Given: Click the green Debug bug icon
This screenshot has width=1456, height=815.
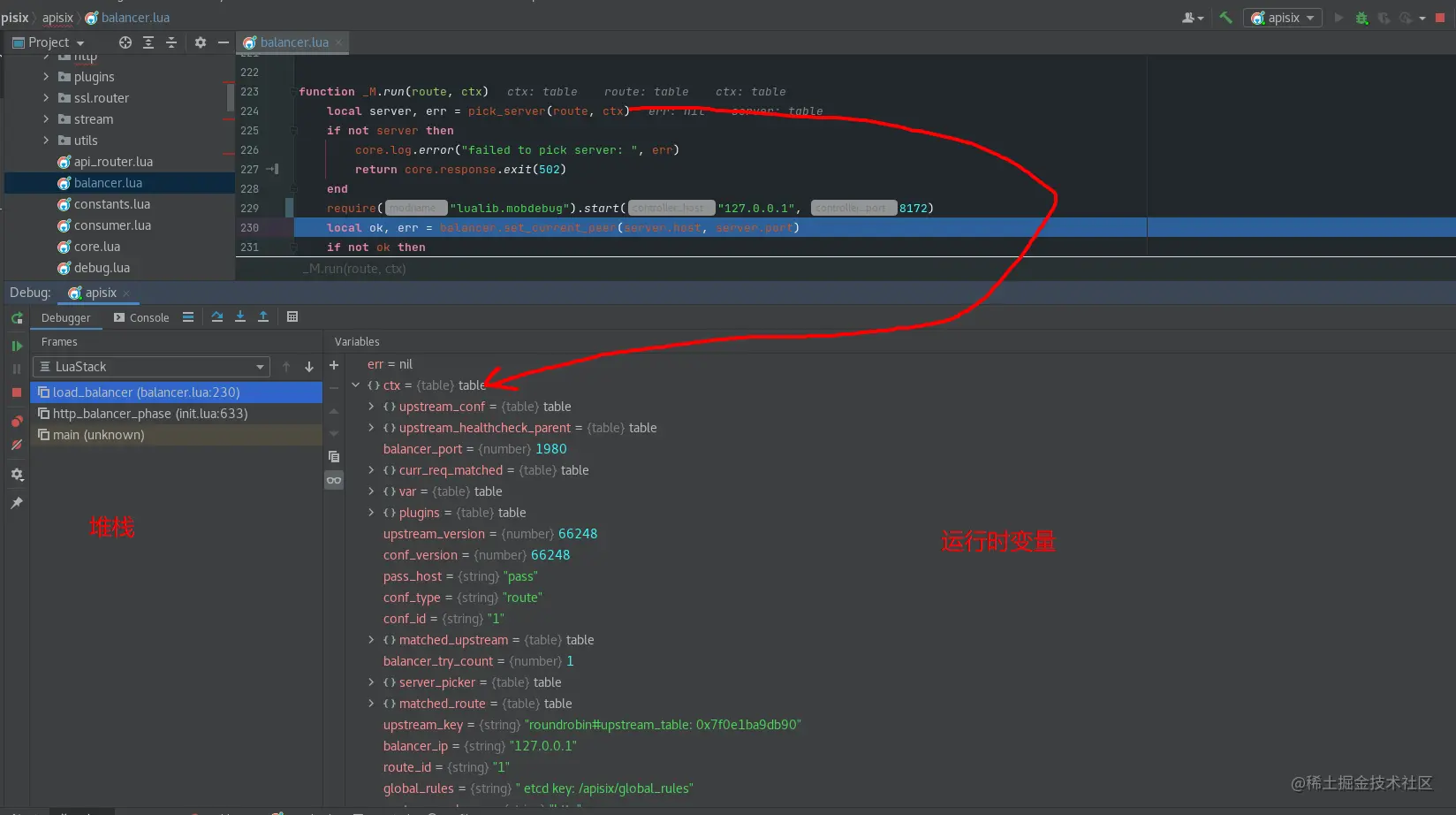Looking at the screenshot, I should coord(1361,18).
